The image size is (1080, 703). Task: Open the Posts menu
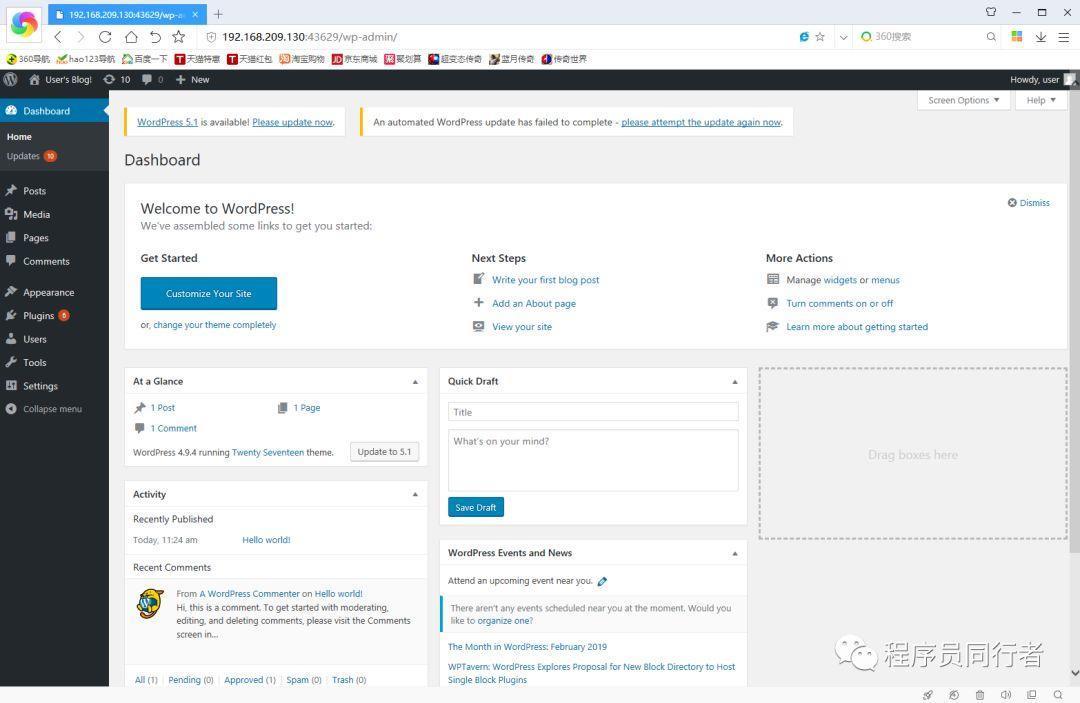[x=34, y=191]
